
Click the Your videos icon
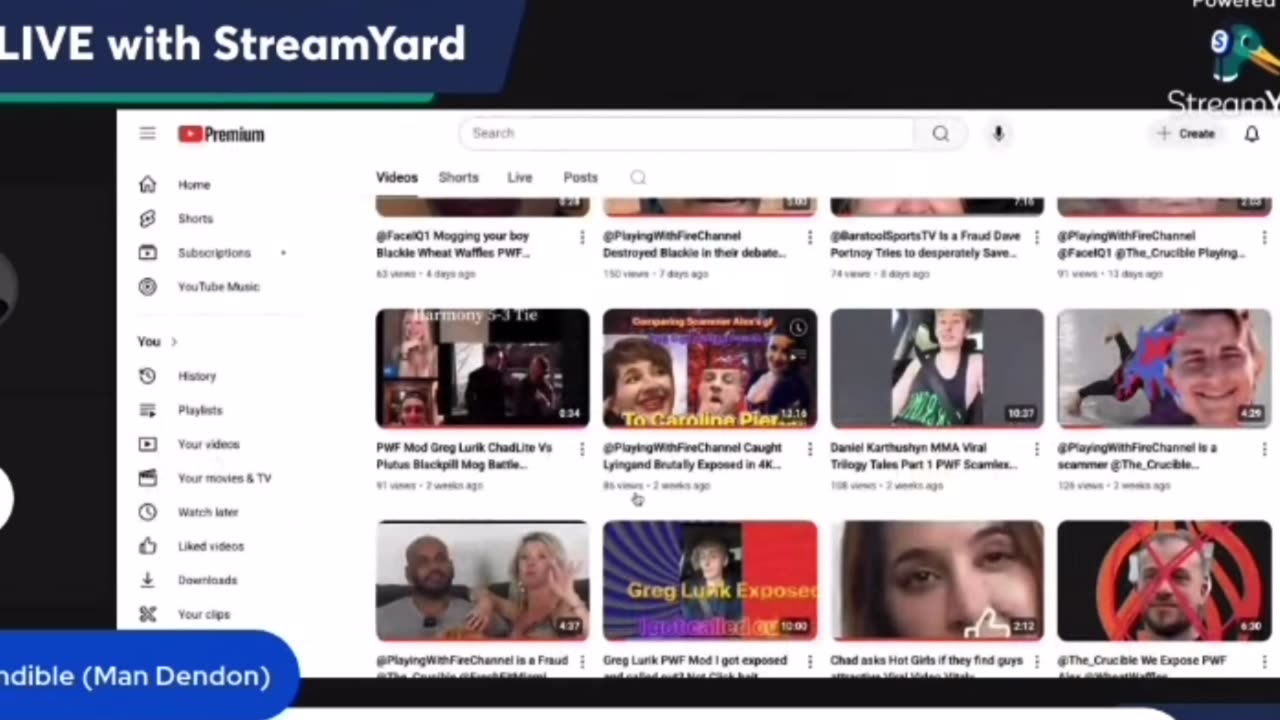(x=148, y=444)
